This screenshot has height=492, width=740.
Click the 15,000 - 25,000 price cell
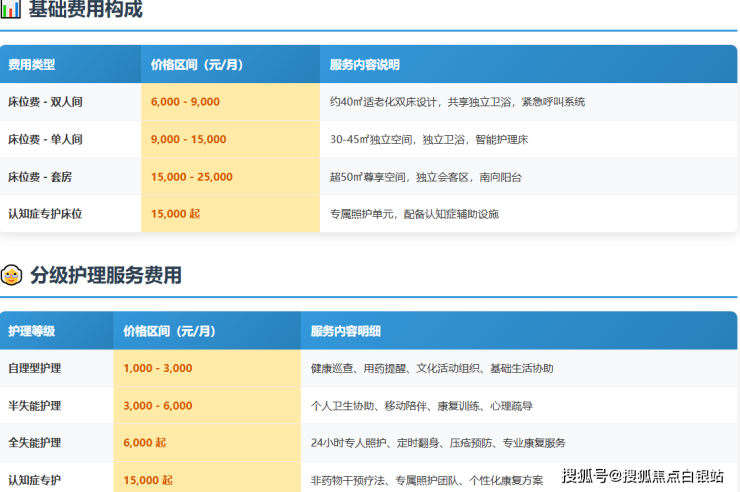pos(191,177)
